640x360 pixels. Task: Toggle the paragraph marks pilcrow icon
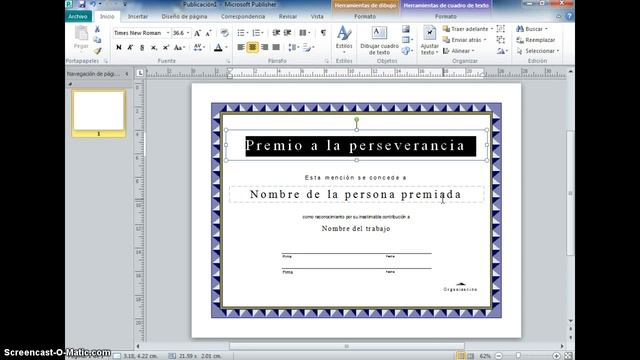[323, 33]
